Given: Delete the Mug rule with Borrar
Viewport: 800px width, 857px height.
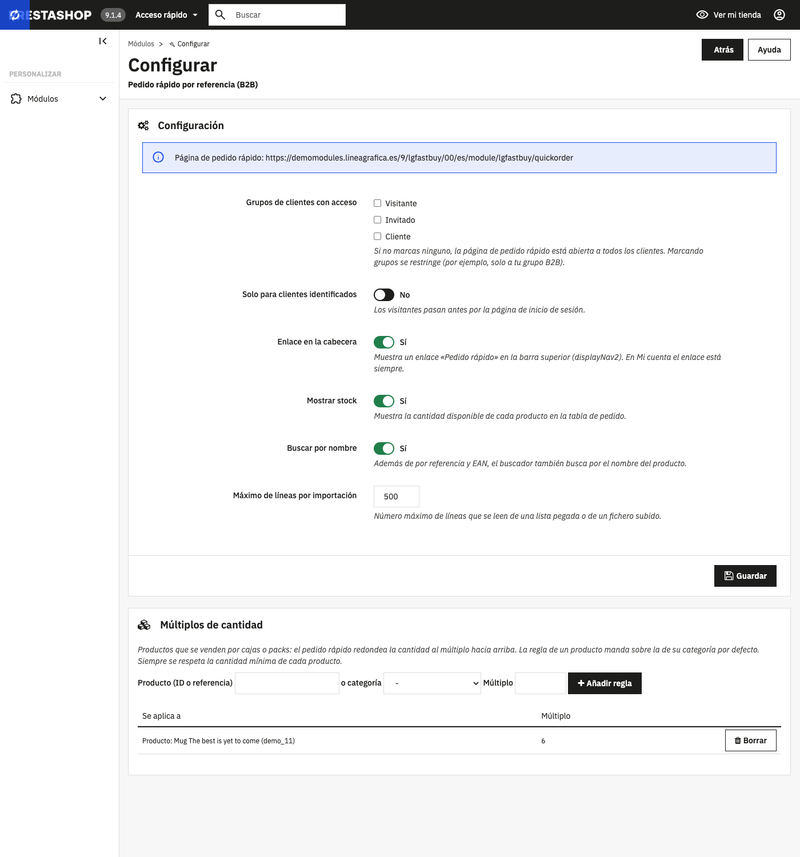Looking at the screenshot, I should click(x=750, y=741).
